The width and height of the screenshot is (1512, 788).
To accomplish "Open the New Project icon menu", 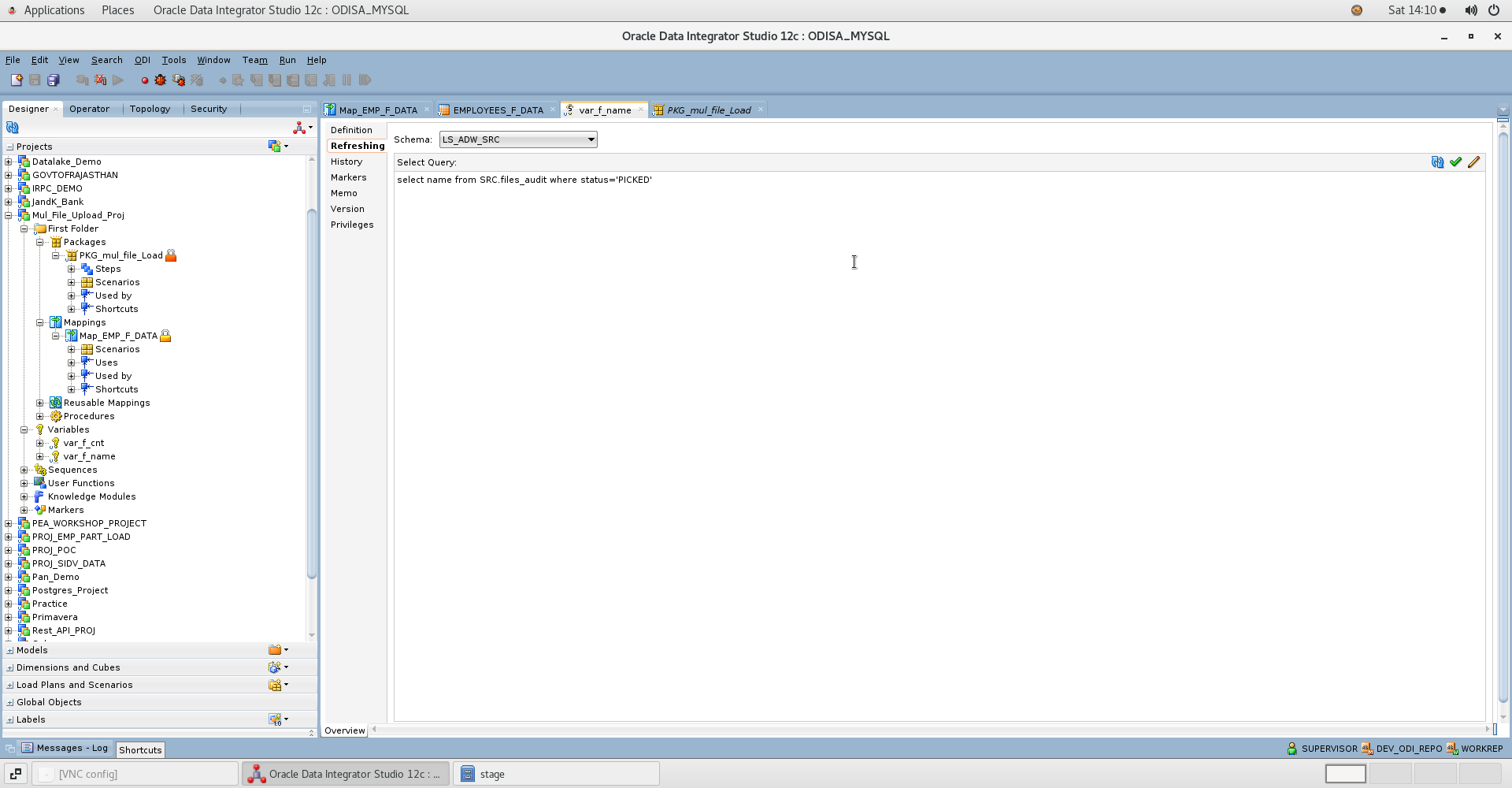I will [278, 146].
